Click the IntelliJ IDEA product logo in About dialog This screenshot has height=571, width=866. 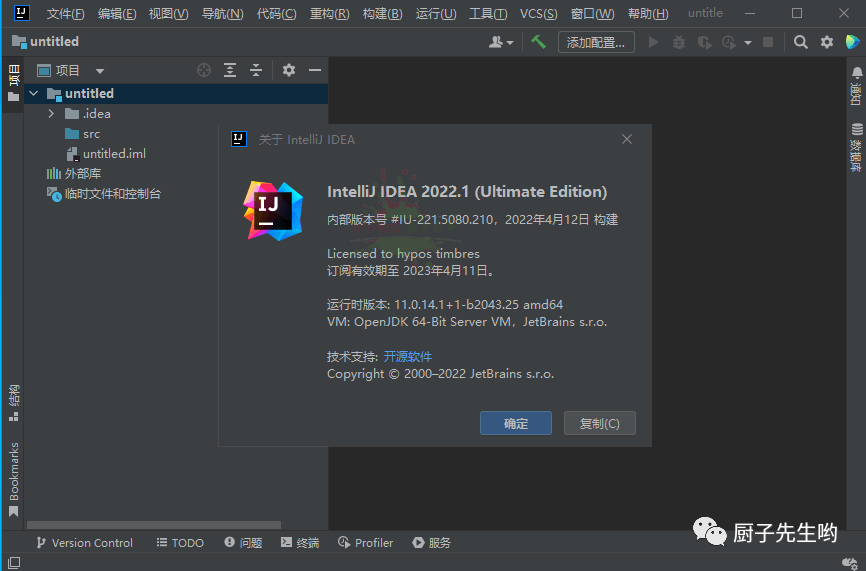(273, 210)
